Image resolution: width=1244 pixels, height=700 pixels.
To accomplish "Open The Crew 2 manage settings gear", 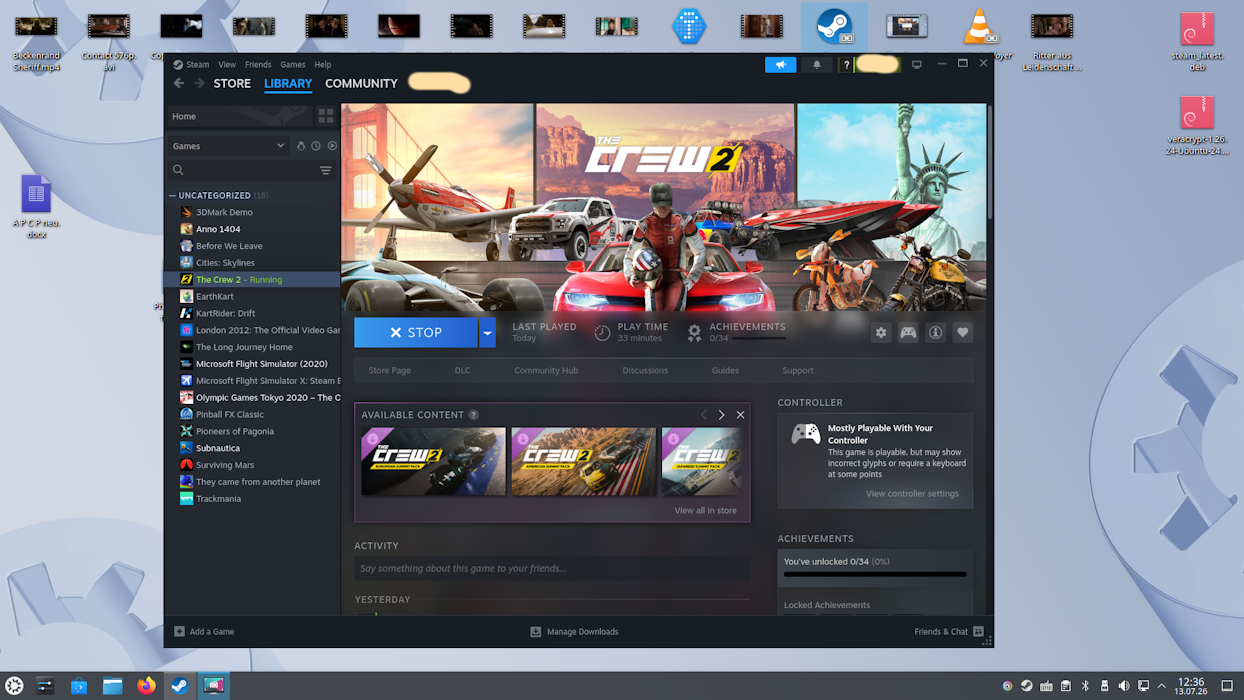I will pyautogui.click(x=881, y=333).
